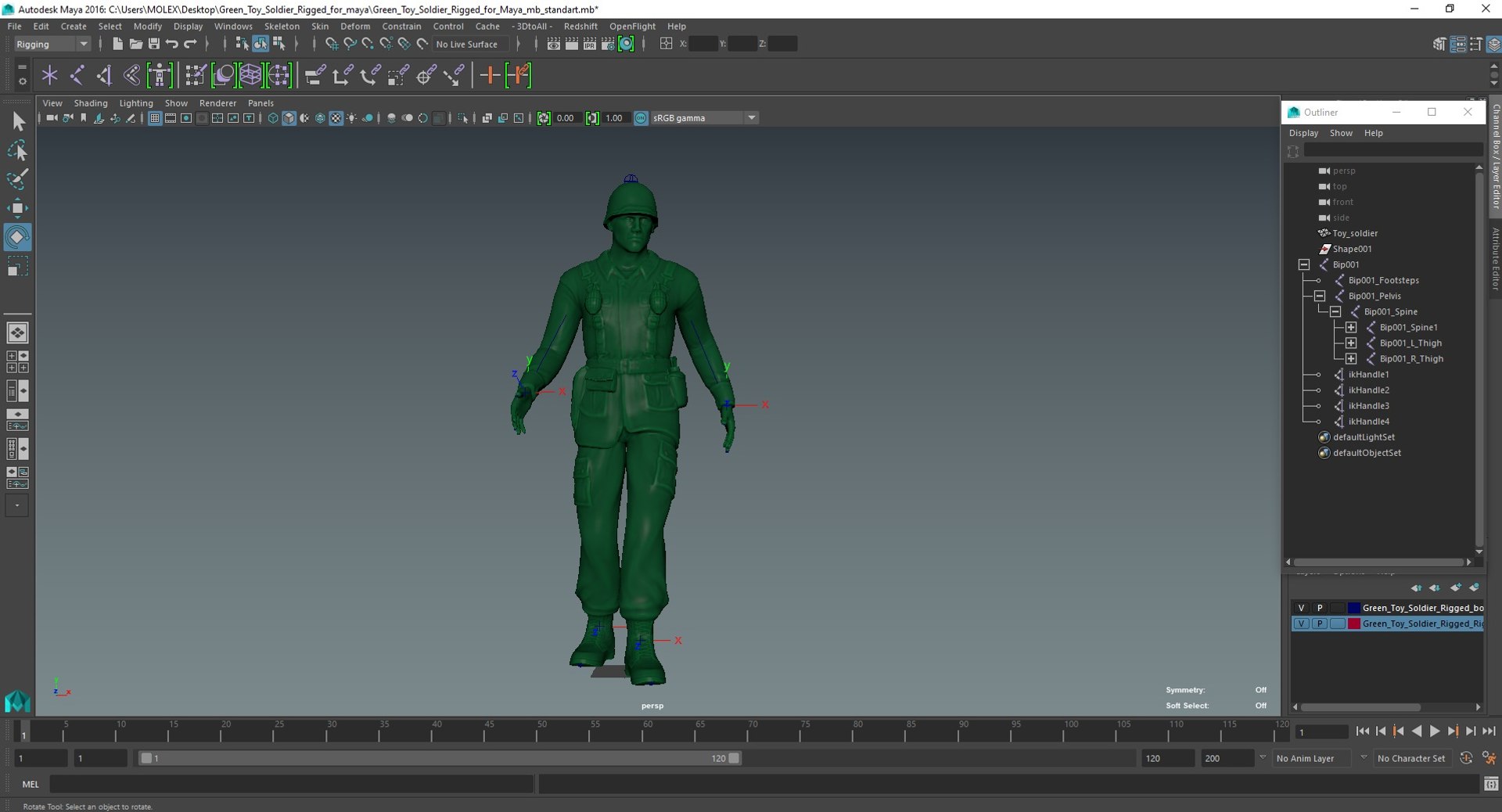Click the bind skin shelf icon
Screen dimensions: 1502x812
point(131,75)
